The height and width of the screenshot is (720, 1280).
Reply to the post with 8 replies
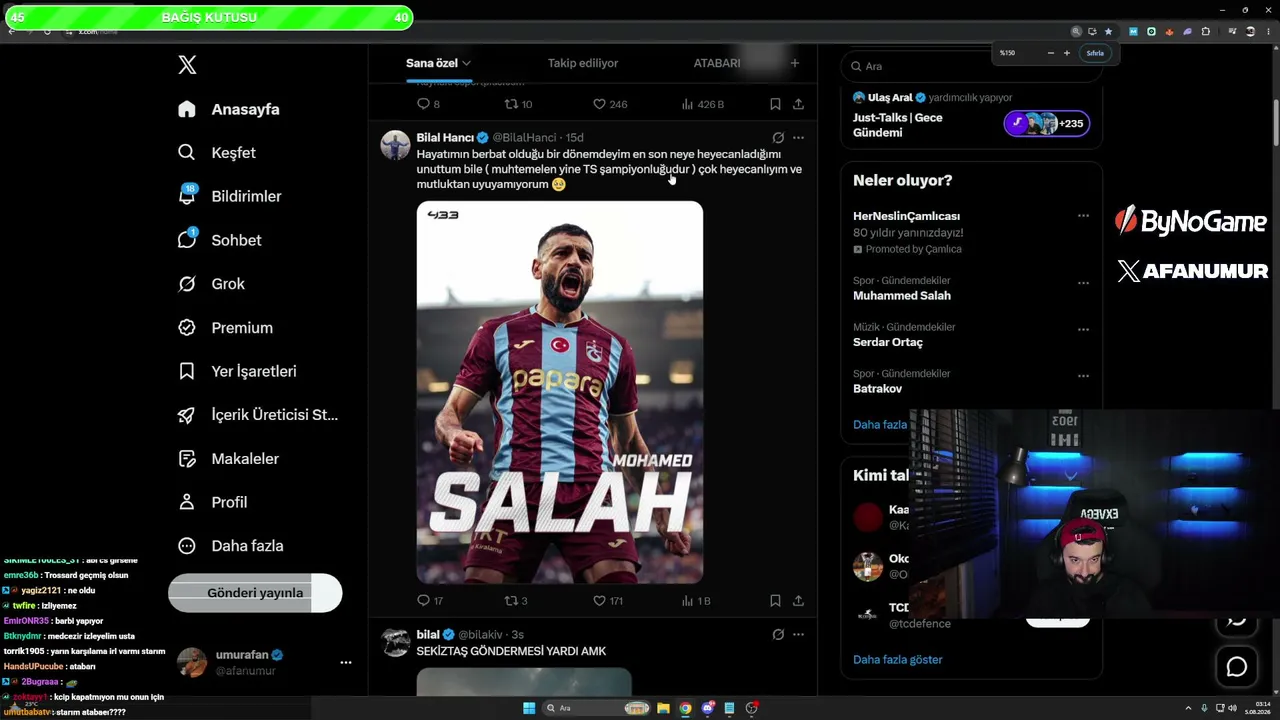423,104
